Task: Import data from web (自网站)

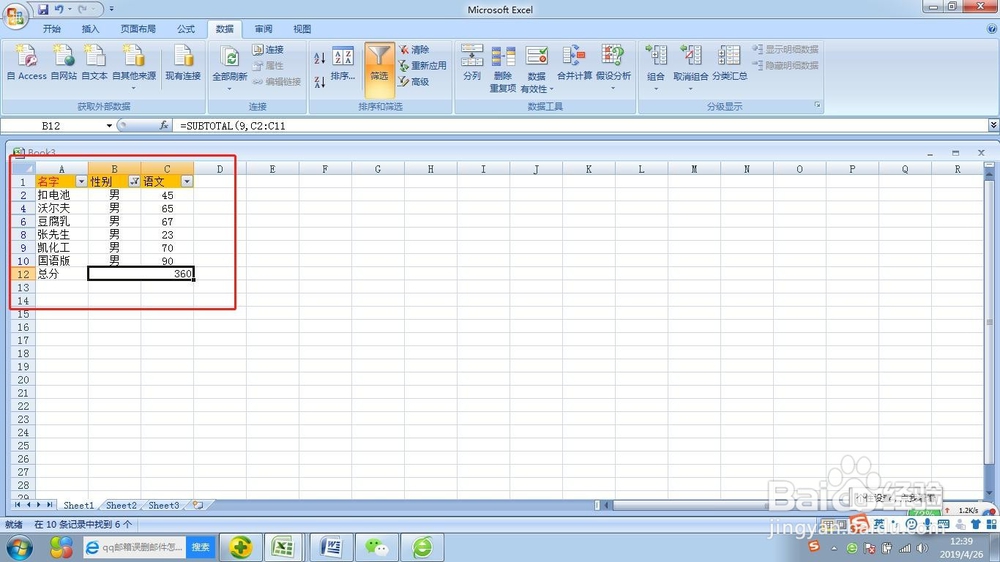Action: [64, 63]
